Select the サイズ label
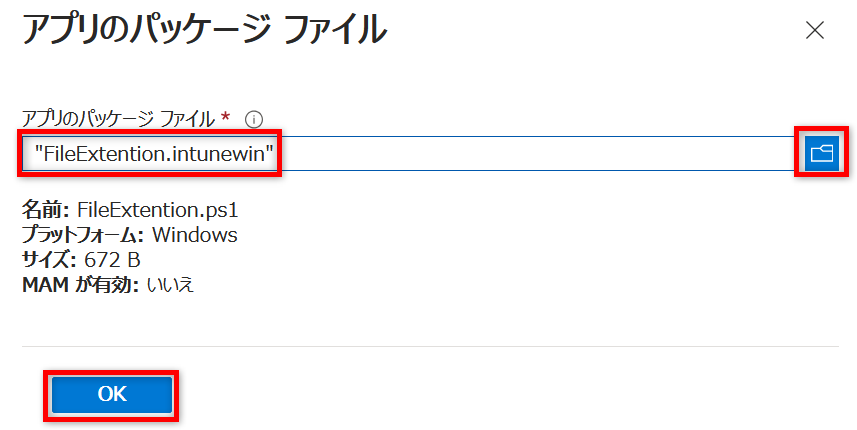The image size is (857, 430). 49,260
